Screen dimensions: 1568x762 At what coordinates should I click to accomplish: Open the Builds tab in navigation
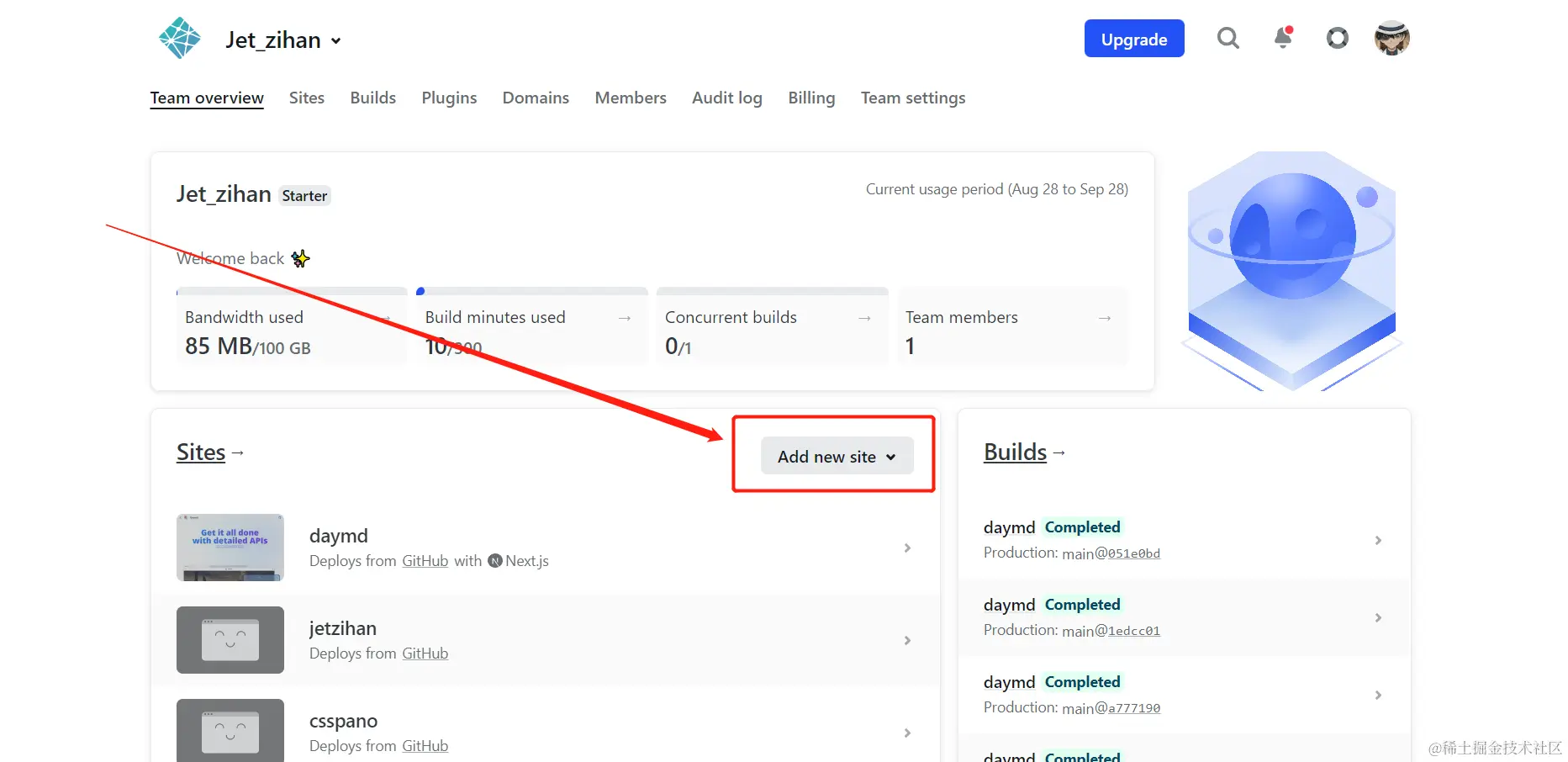point(373,98)
